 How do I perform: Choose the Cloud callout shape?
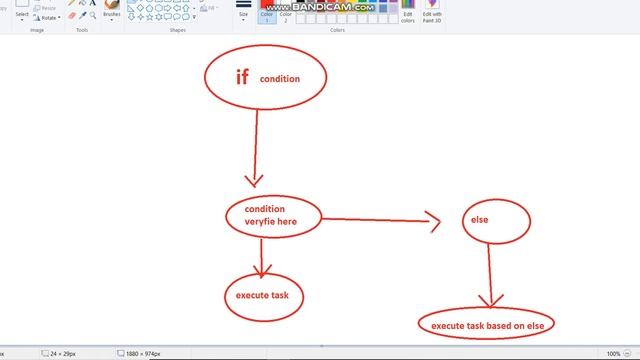click(x=186, y=17)
